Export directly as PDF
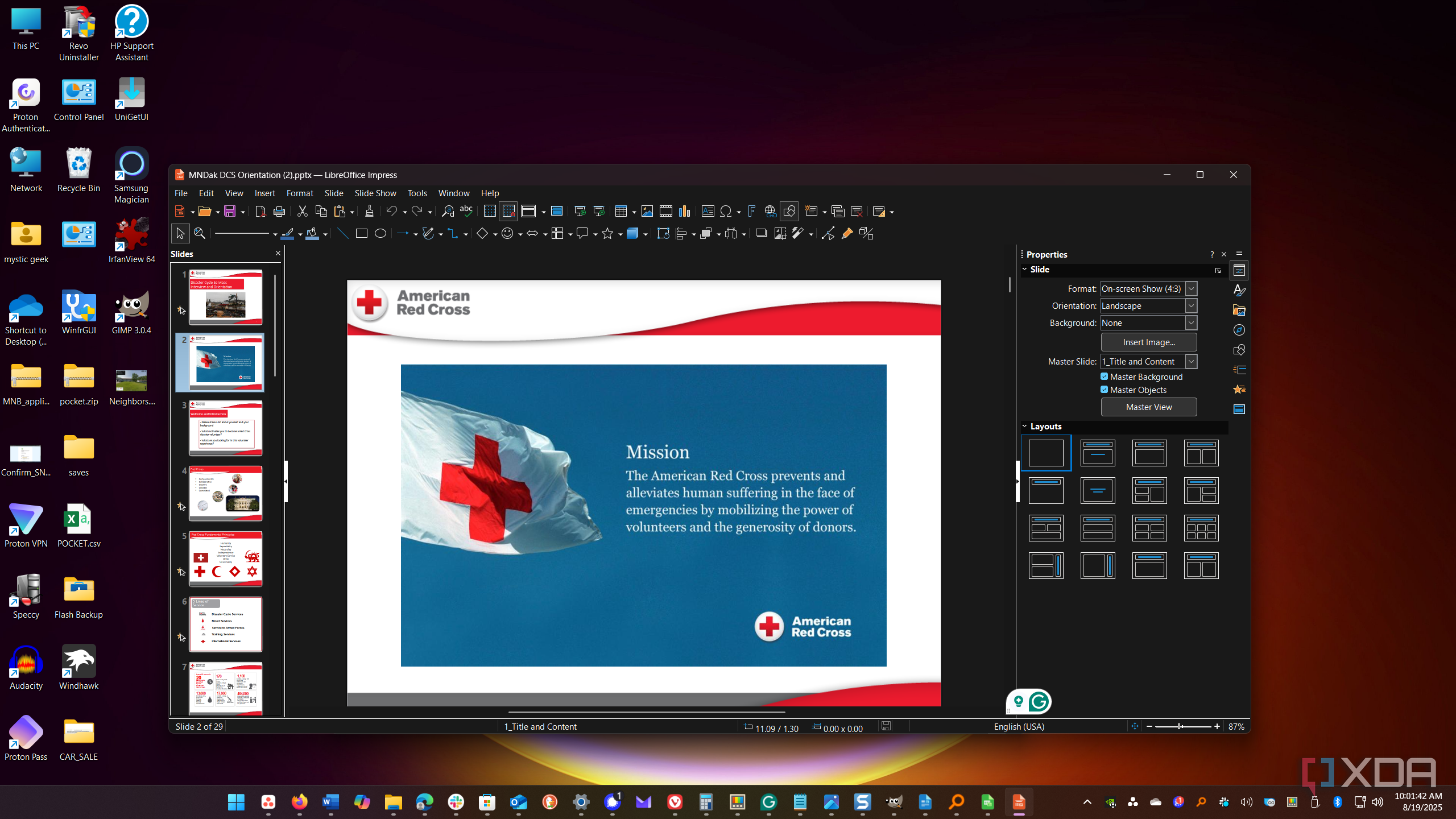Image resolution: width=1456 pixels, height=819 pixels. click(x=260, y=212)
